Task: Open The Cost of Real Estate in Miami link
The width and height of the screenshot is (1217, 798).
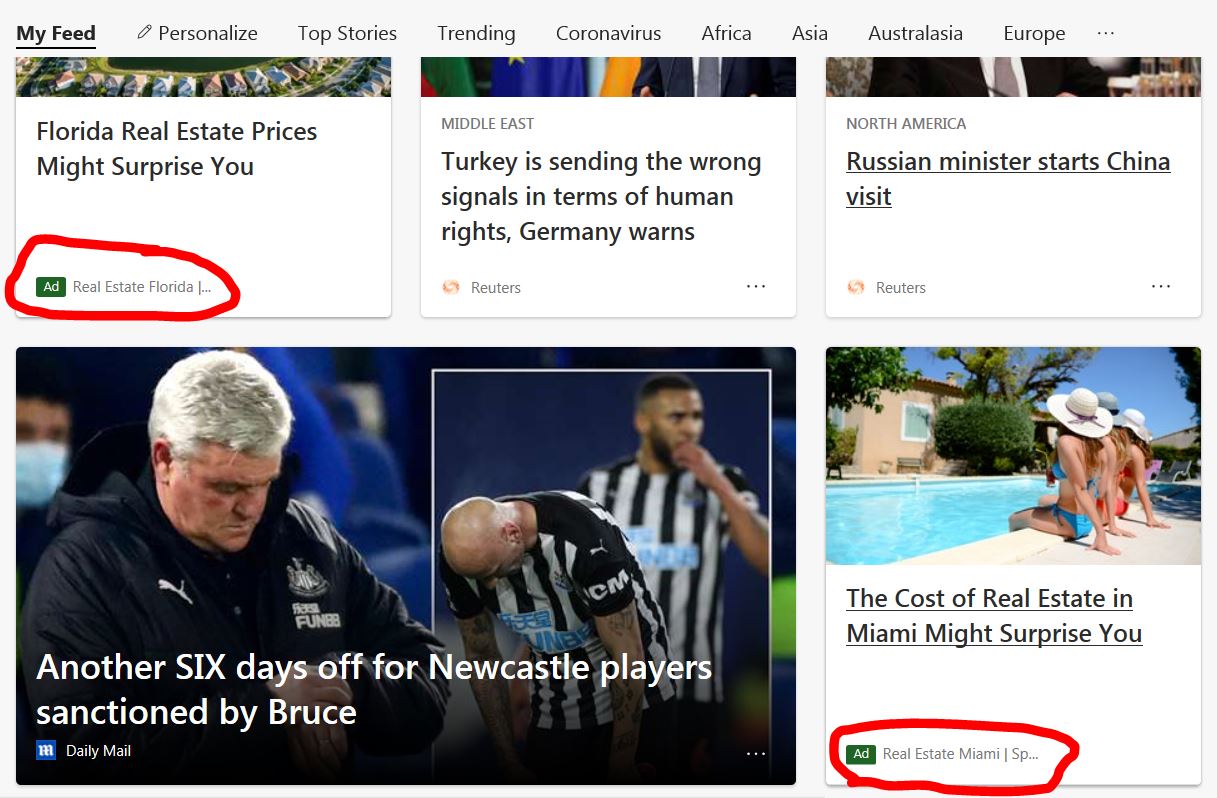Action: 994,616
